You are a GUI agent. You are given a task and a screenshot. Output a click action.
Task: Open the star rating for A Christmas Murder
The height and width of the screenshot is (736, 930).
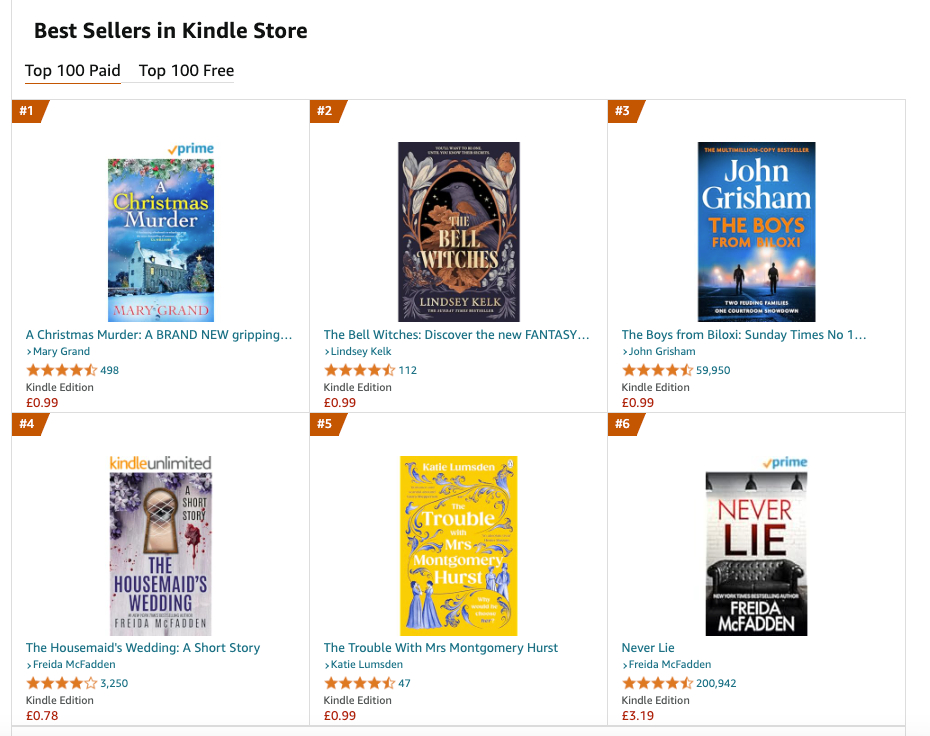[61, 370]
